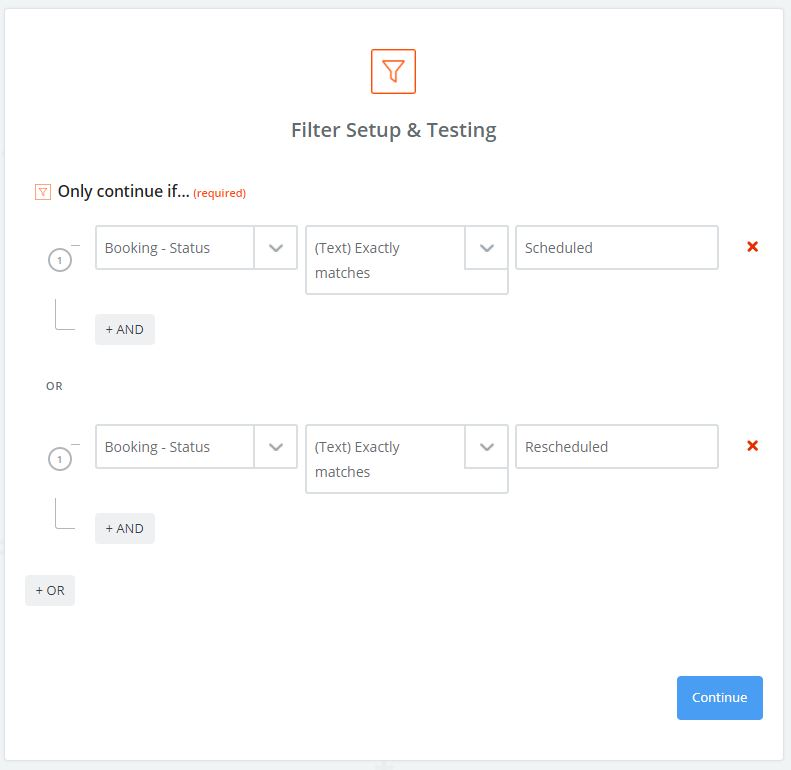Delete the Scheduled filter rule with red X
This screenshot has height=770, width=791.
point(752,247)
